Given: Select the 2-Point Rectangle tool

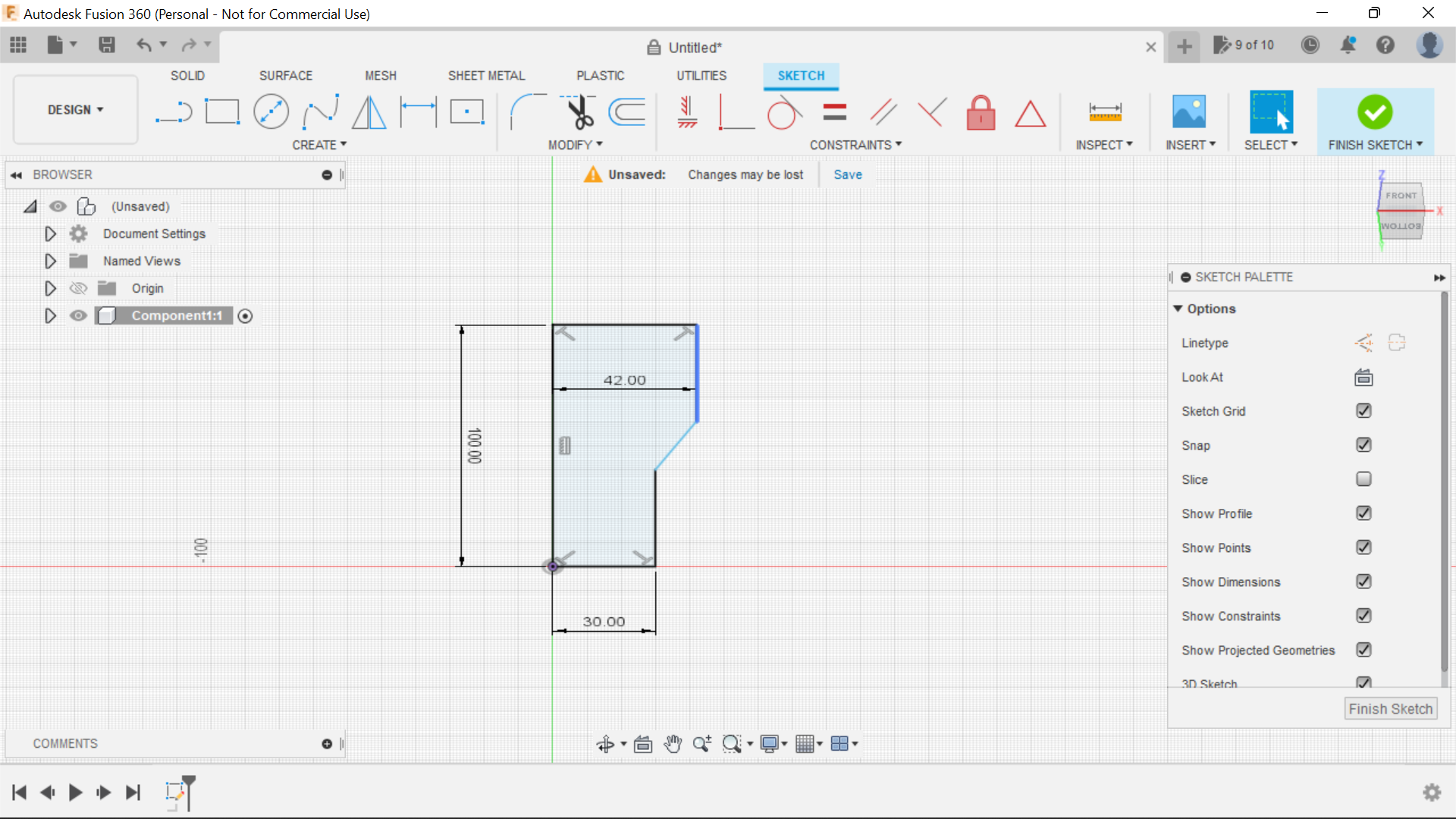Looking at the screenshot, I should (221, 111).
